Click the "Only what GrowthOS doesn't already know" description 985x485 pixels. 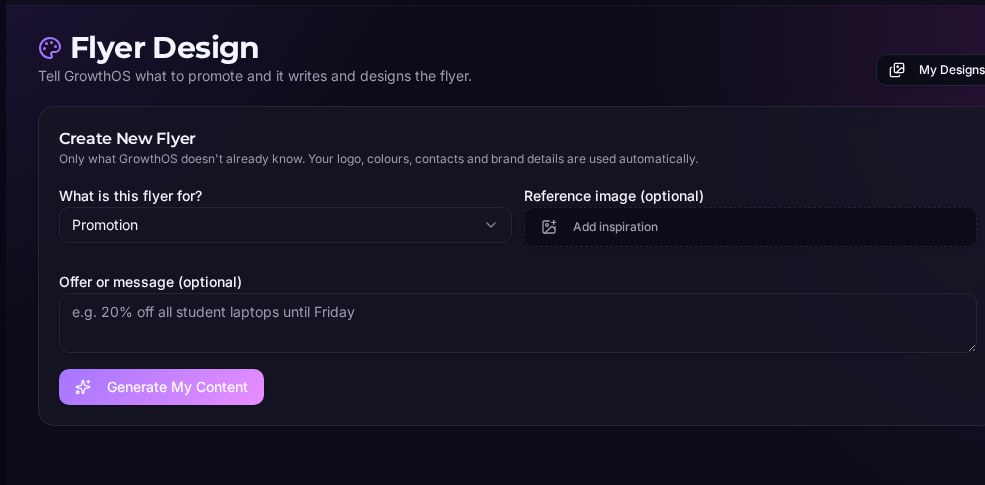(x=378, y=159)
